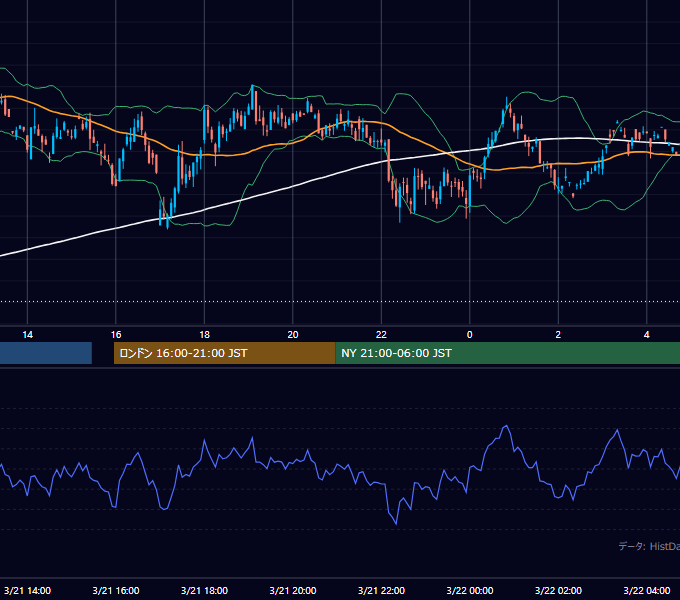The image size is (680, 600).
Task: Click the 3/22 04:00 time label
Action: pyautogui.click(x=647, y=590)
